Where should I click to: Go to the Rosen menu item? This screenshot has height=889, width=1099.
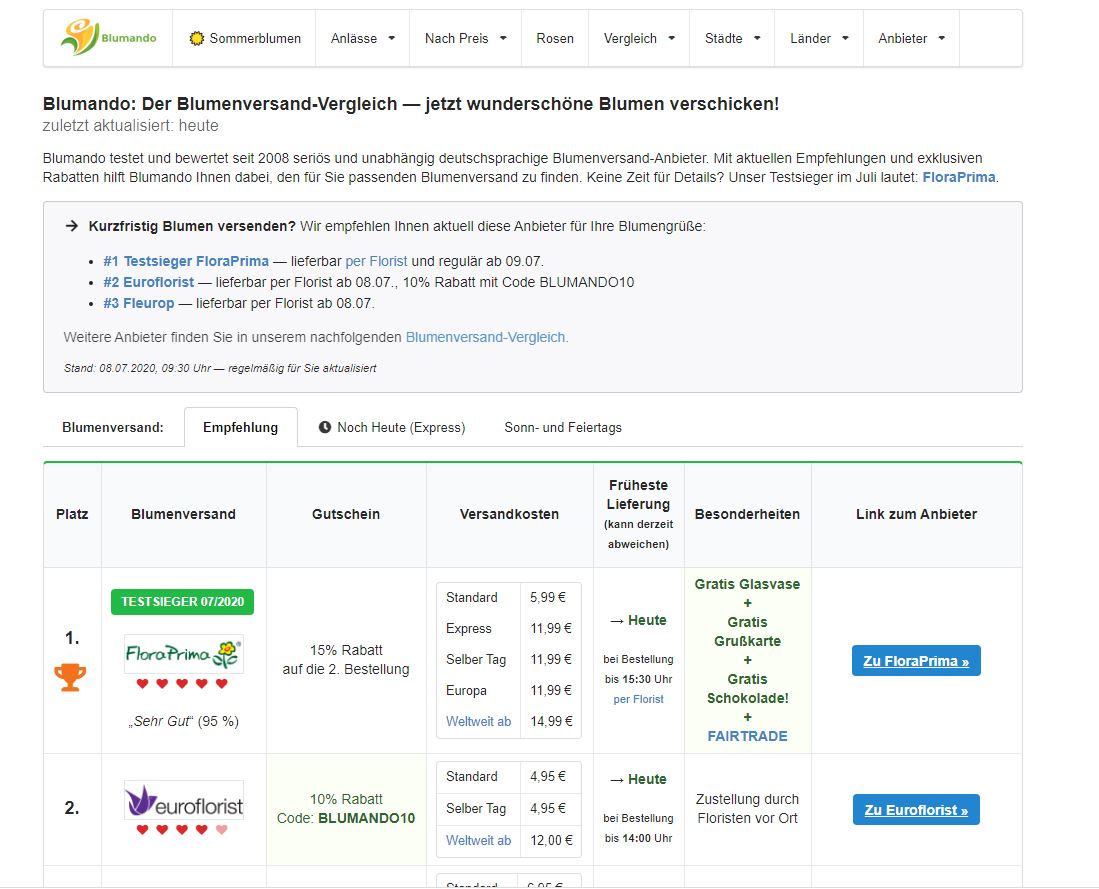[x=555, y=39]
